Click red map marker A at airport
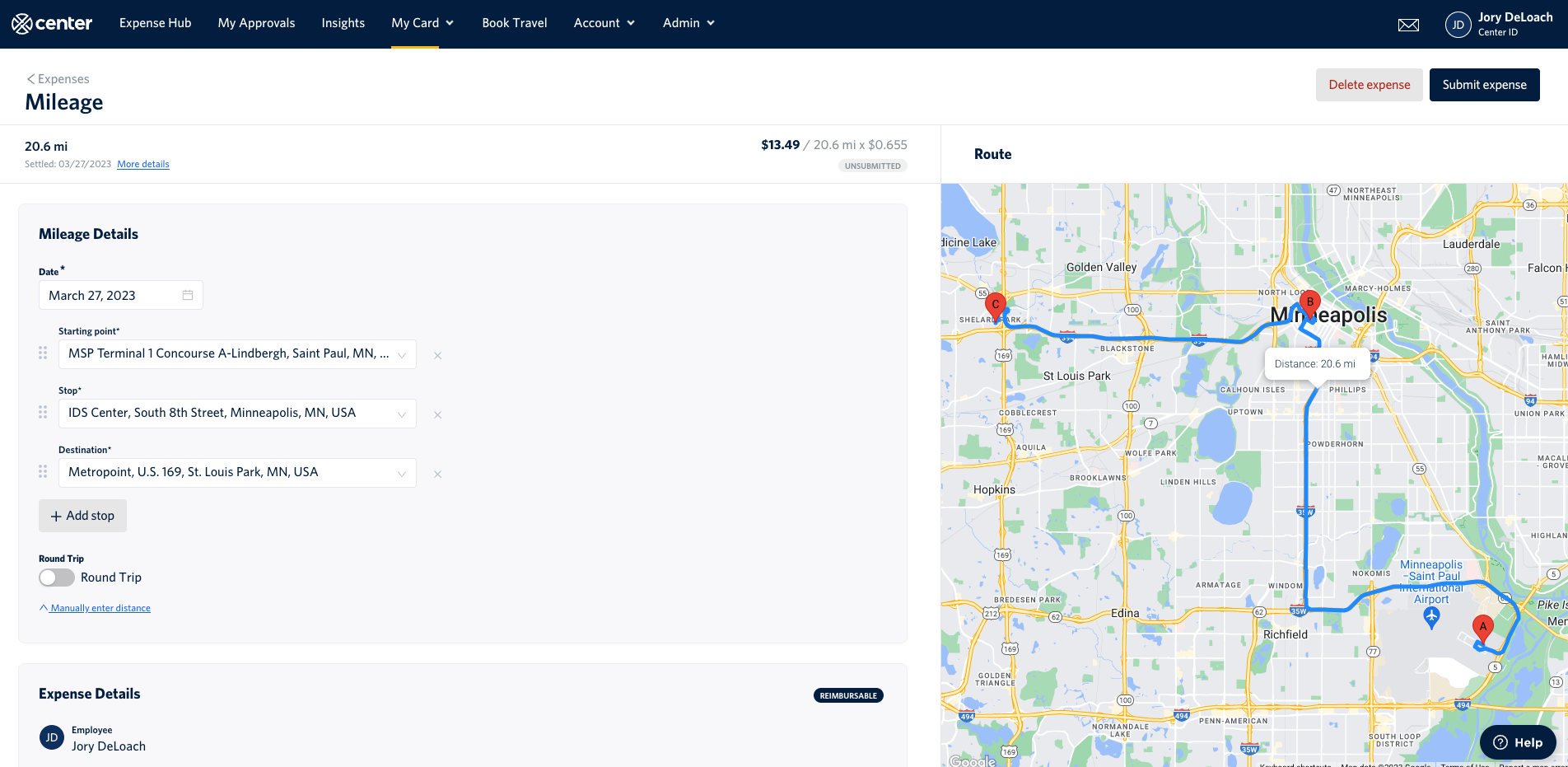 click(x=1482, y=629)
